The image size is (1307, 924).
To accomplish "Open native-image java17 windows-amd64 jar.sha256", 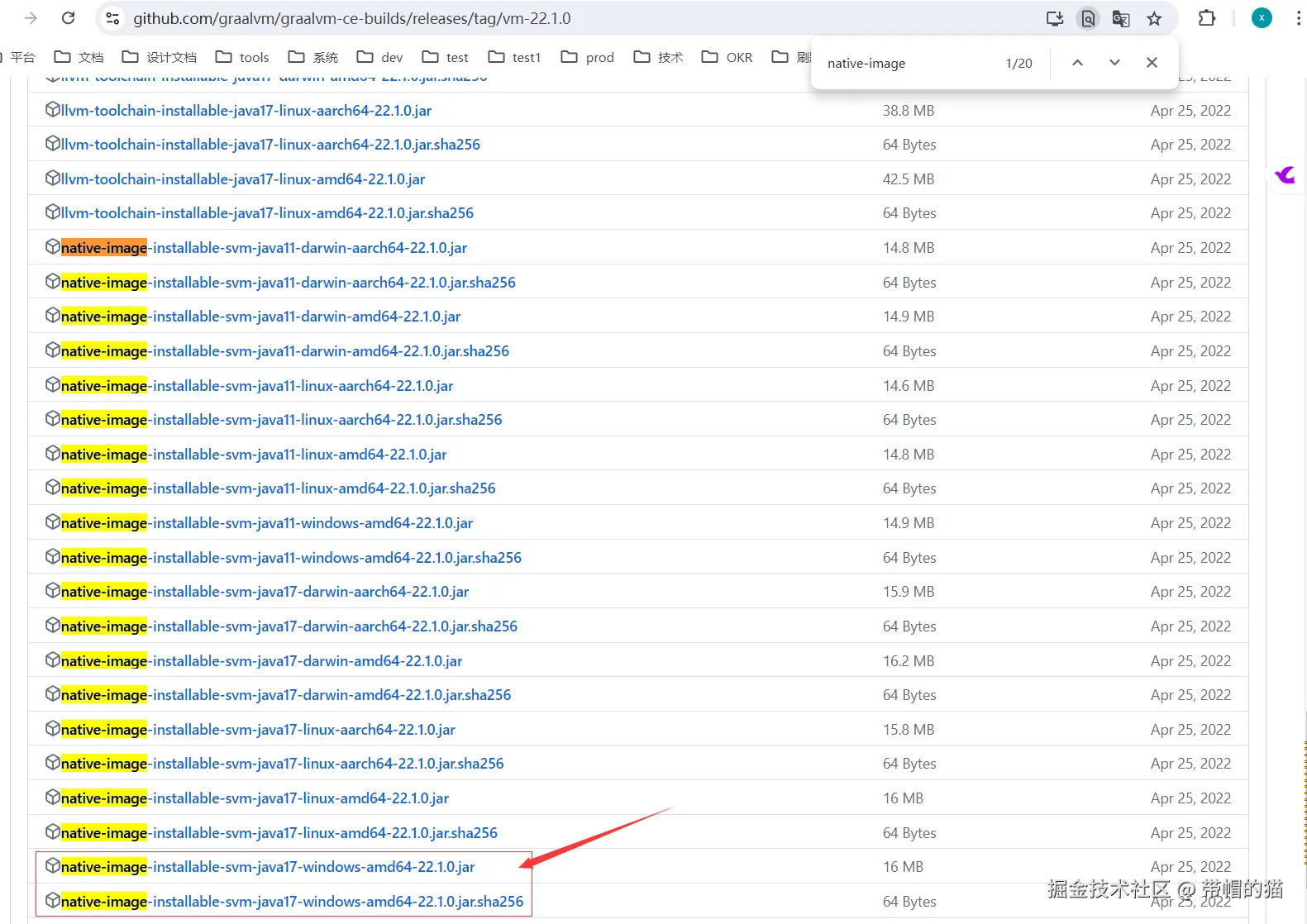I will [x=293, y=902].
